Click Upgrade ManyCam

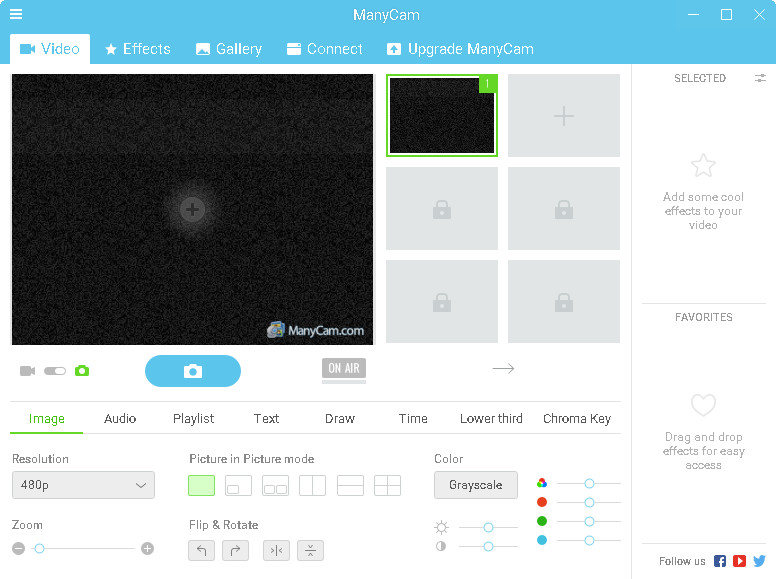pos(460,49)
